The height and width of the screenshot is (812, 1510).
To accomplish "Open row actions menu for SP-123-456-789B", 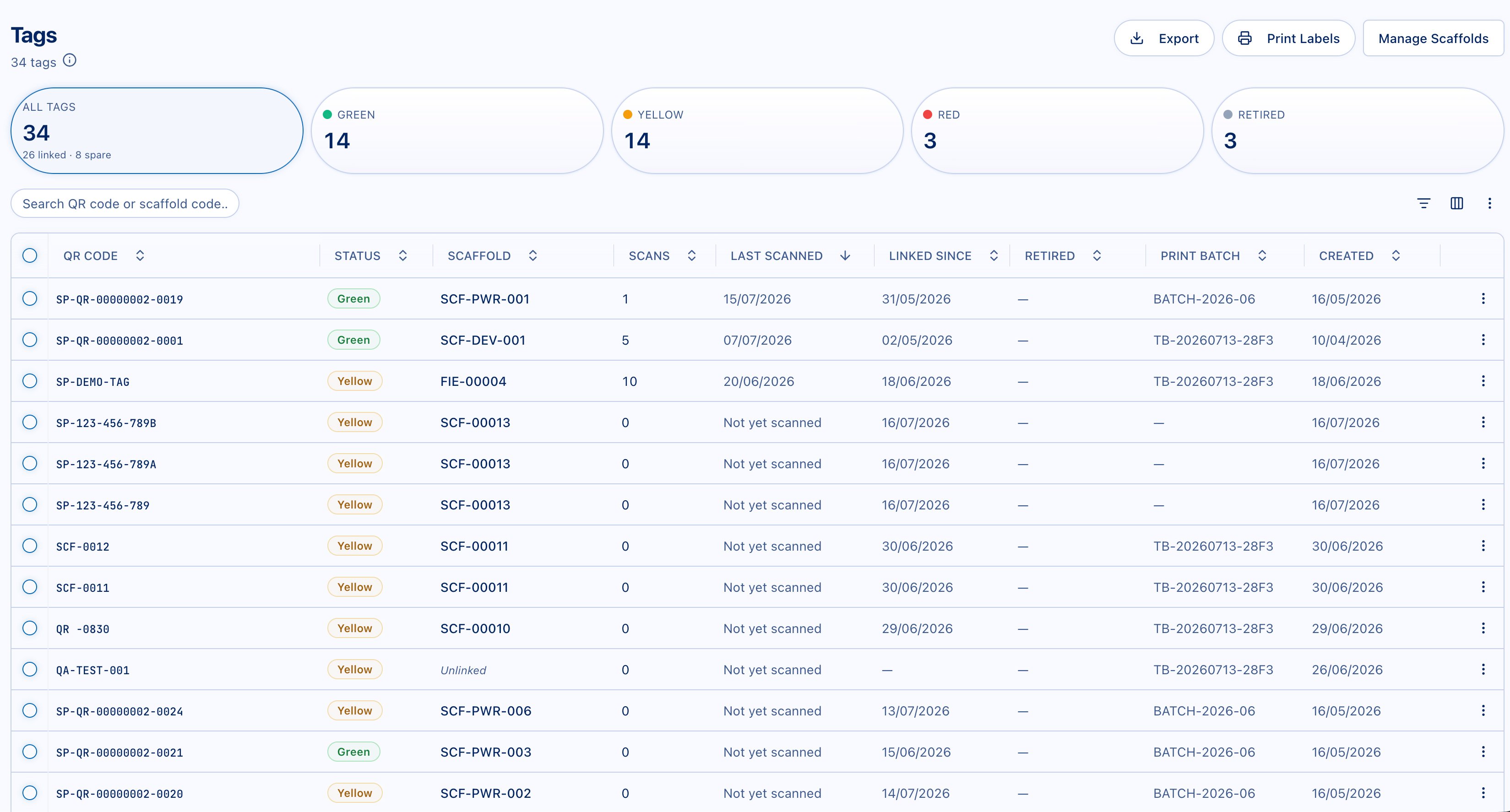I will (x=1483, y=422).
